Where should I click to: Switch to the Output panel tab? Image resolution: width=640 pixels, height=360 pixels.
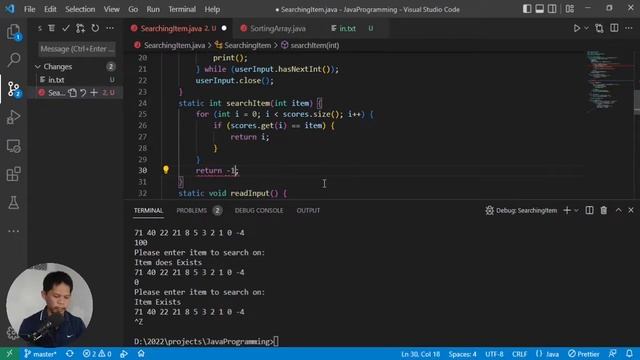tap(308, 210)
